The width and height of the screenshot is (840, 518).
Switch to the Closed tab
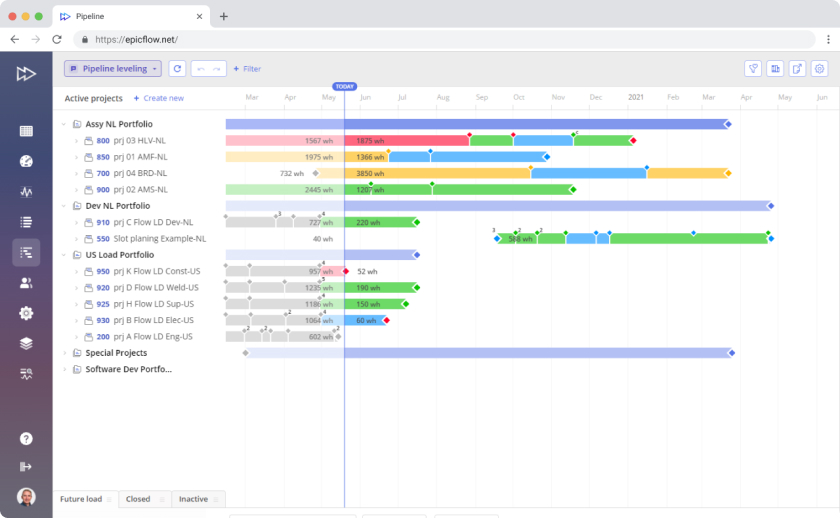145,499
